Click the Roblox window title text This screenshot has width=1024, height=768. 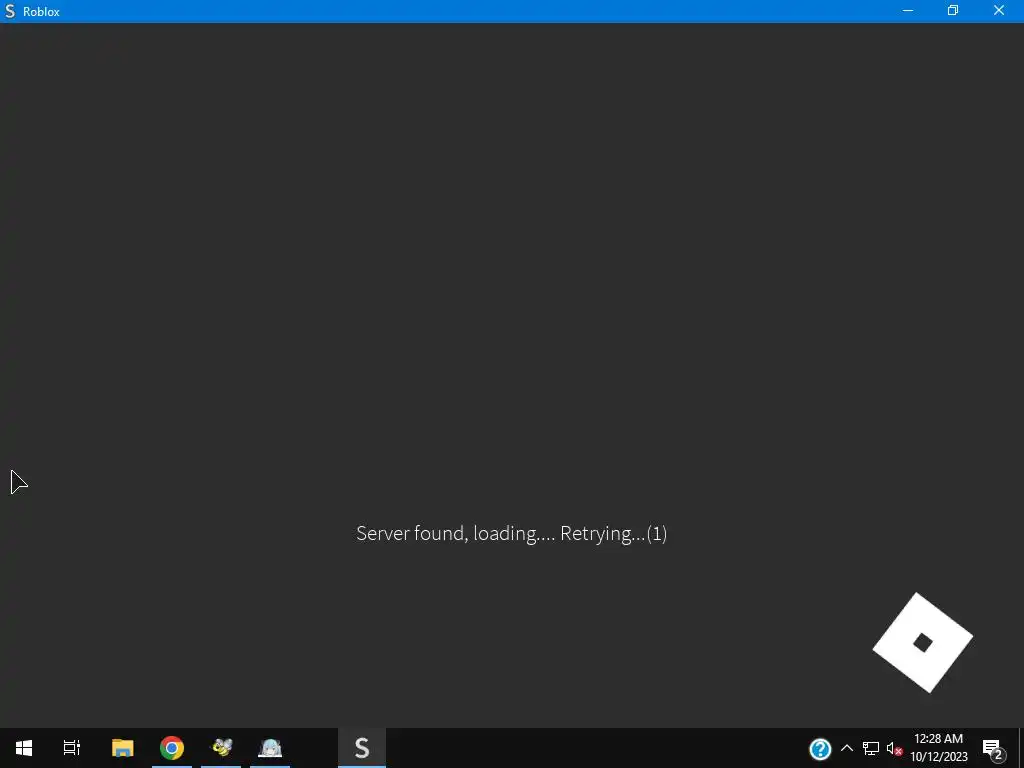pos(41,12)
